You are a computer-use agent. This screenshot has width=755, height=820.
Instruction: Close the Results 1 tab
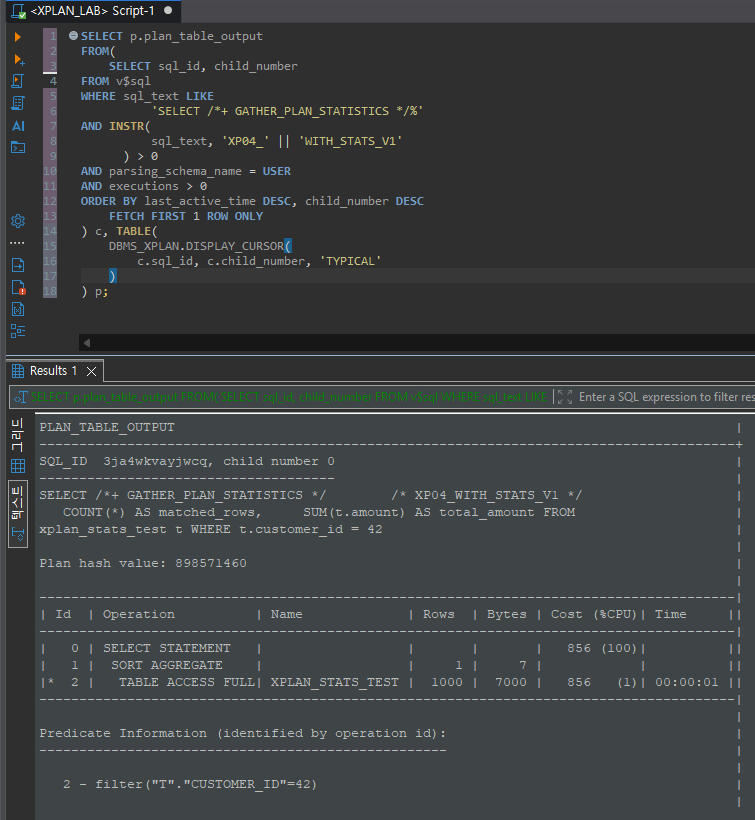click(91, 371)
